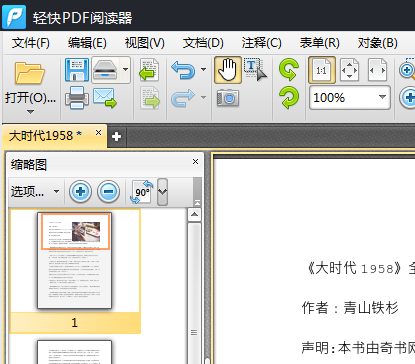
Task: Go to previous page document icon
Action: (149, 70)
